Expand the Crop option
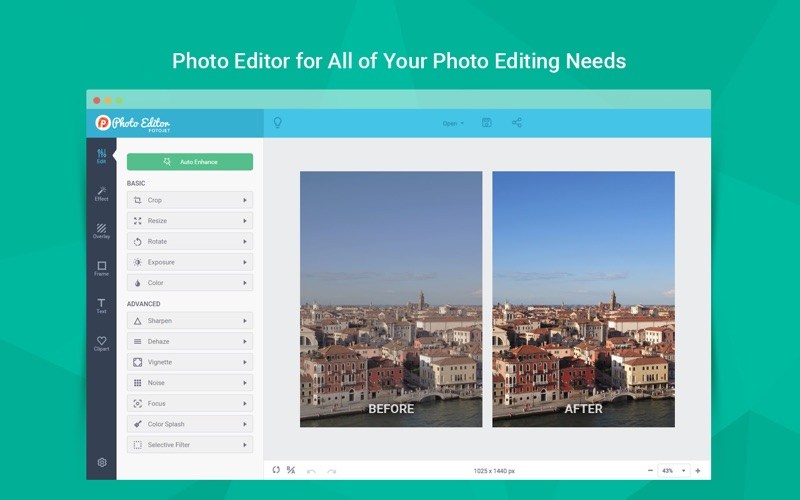 click(x=189, y=200)
